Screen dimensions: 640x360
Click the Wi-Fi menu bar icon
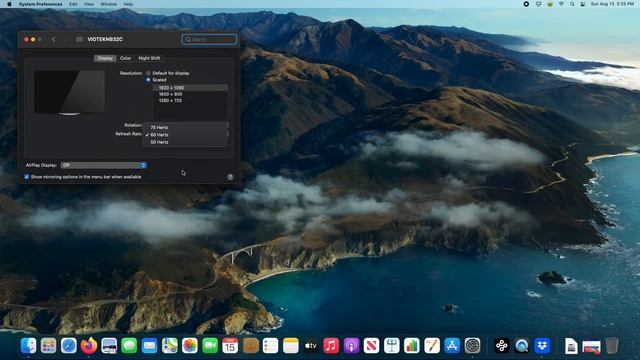(561, 4)
